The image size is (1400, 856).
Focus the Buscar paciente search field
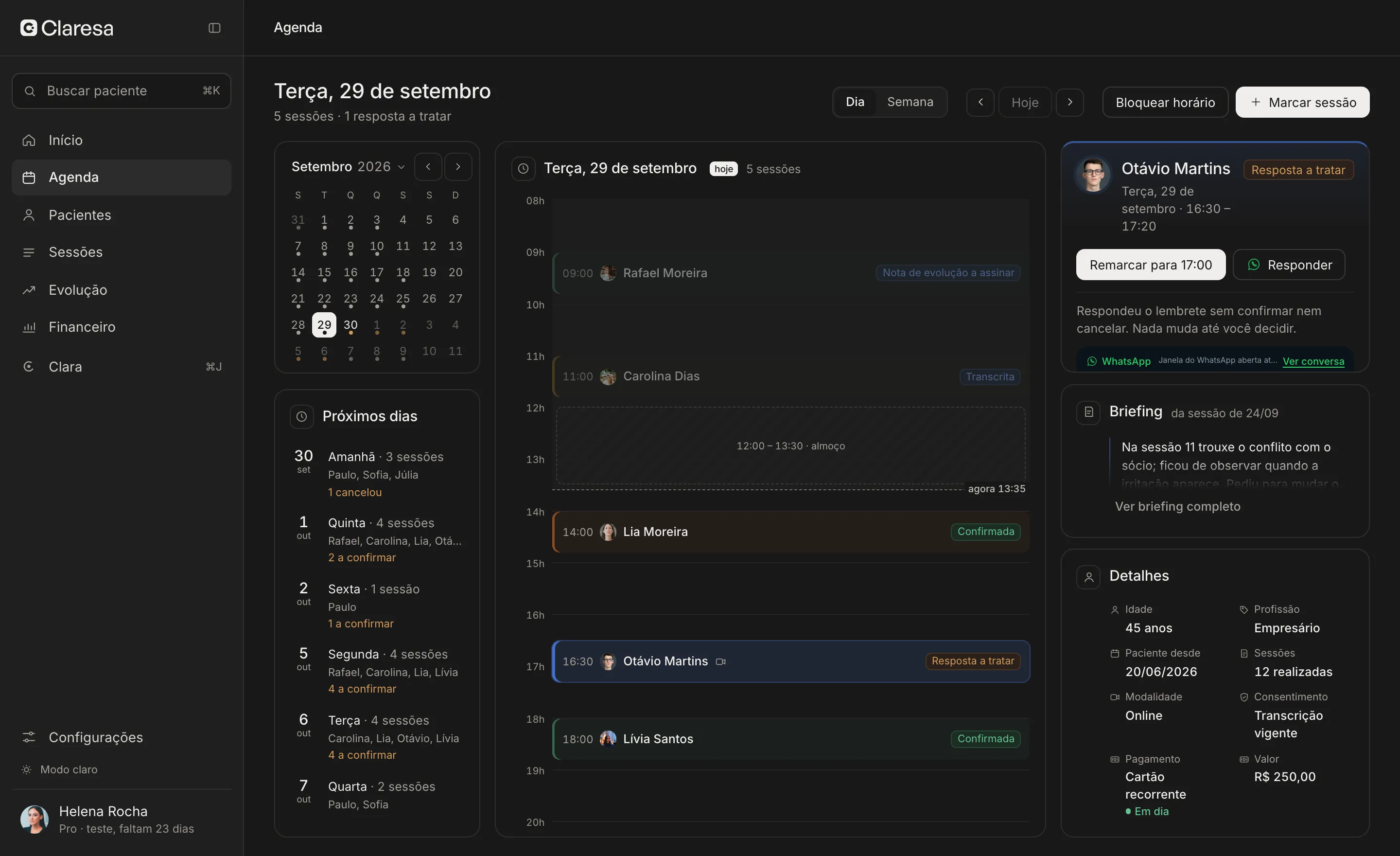tap(121, 91)
